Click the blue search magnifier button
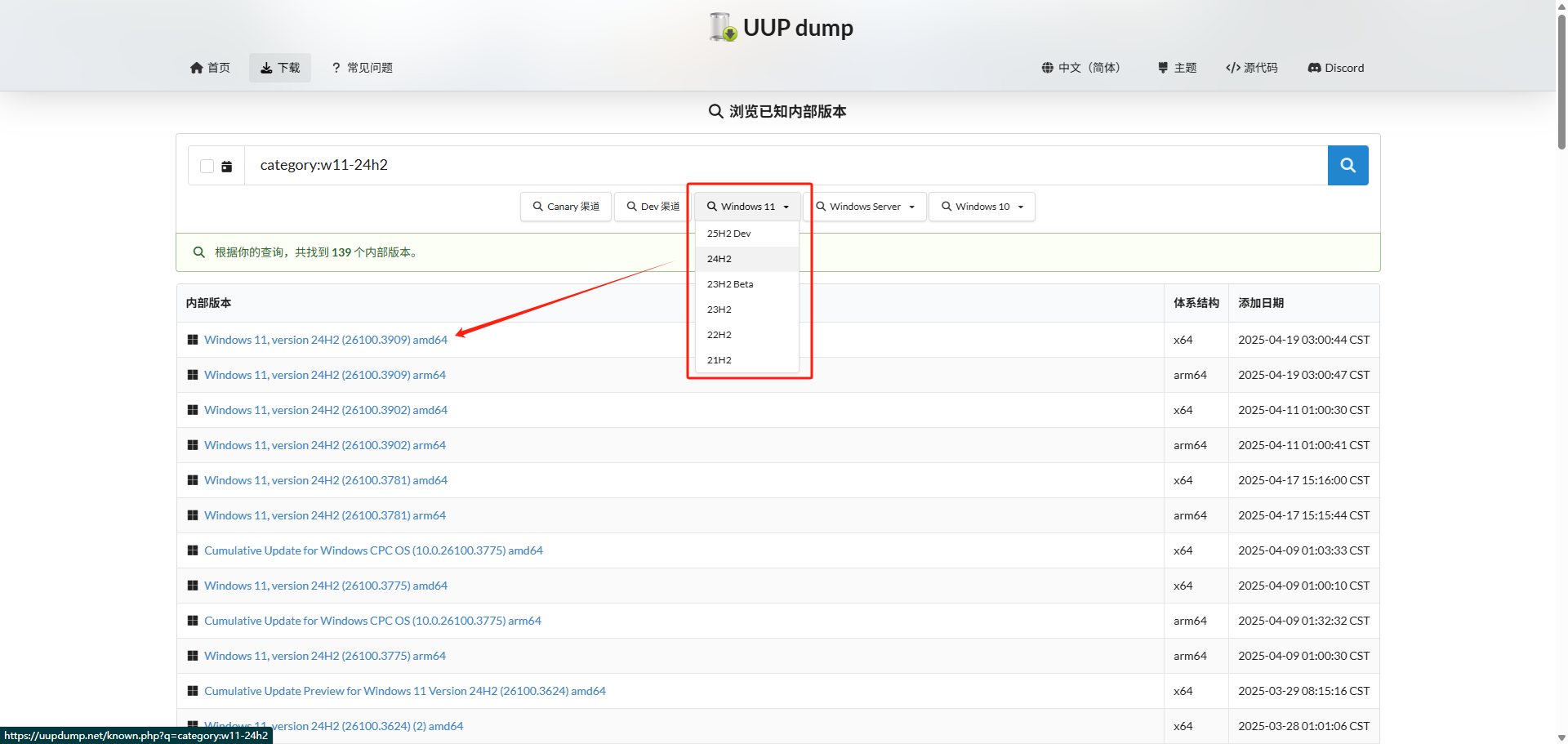Viewport: 1568px width, 744px height. click(x=1347, y=165)
